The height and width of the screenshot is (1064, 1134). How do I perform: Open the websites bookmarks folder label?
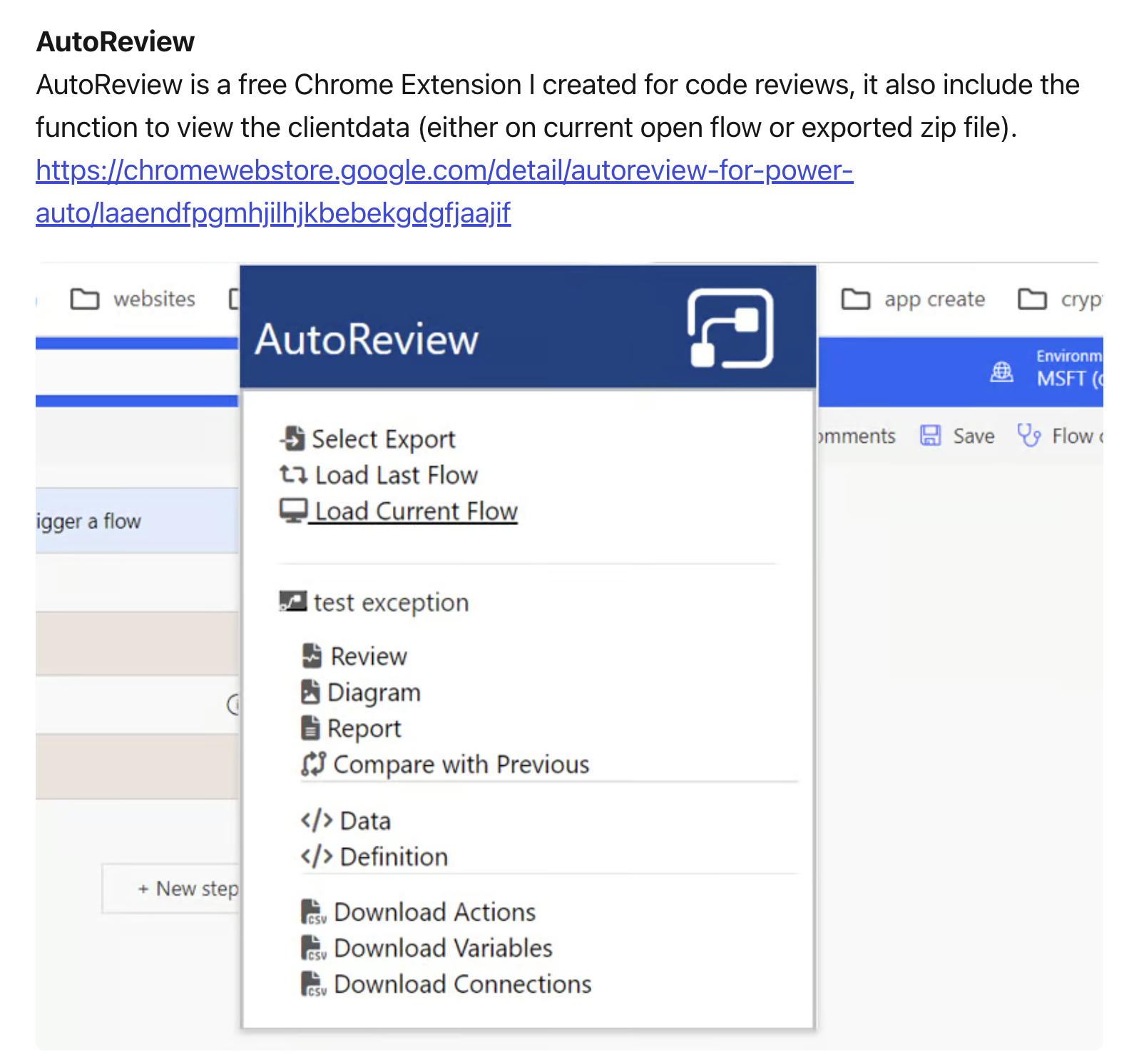[154, 299]
